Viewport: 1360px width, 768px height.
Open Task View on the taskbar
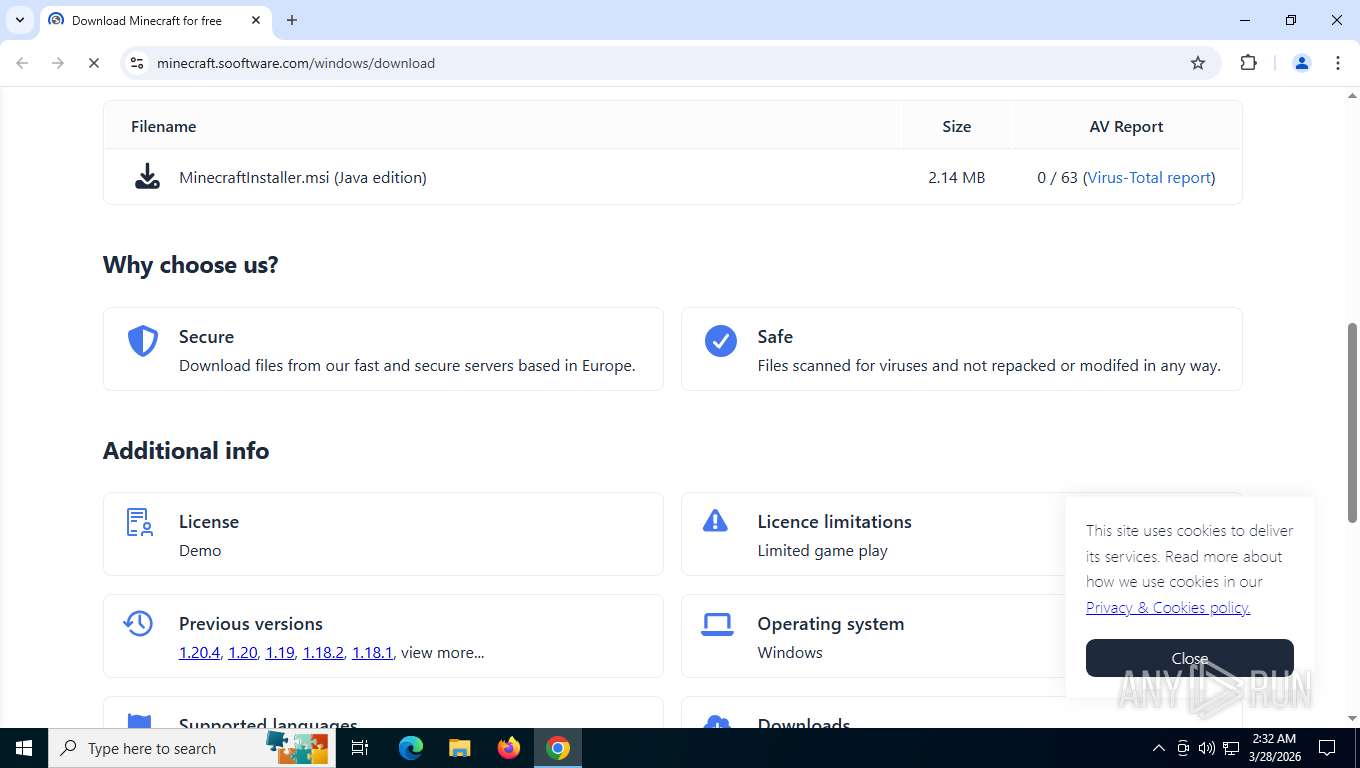(360, 748)
